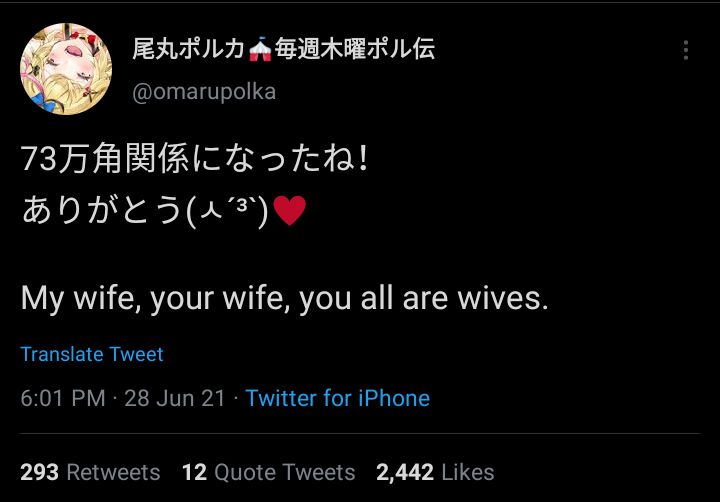The image size is (720, 502).
Task: Show the 2,442 Likes list
Action: 435,472
